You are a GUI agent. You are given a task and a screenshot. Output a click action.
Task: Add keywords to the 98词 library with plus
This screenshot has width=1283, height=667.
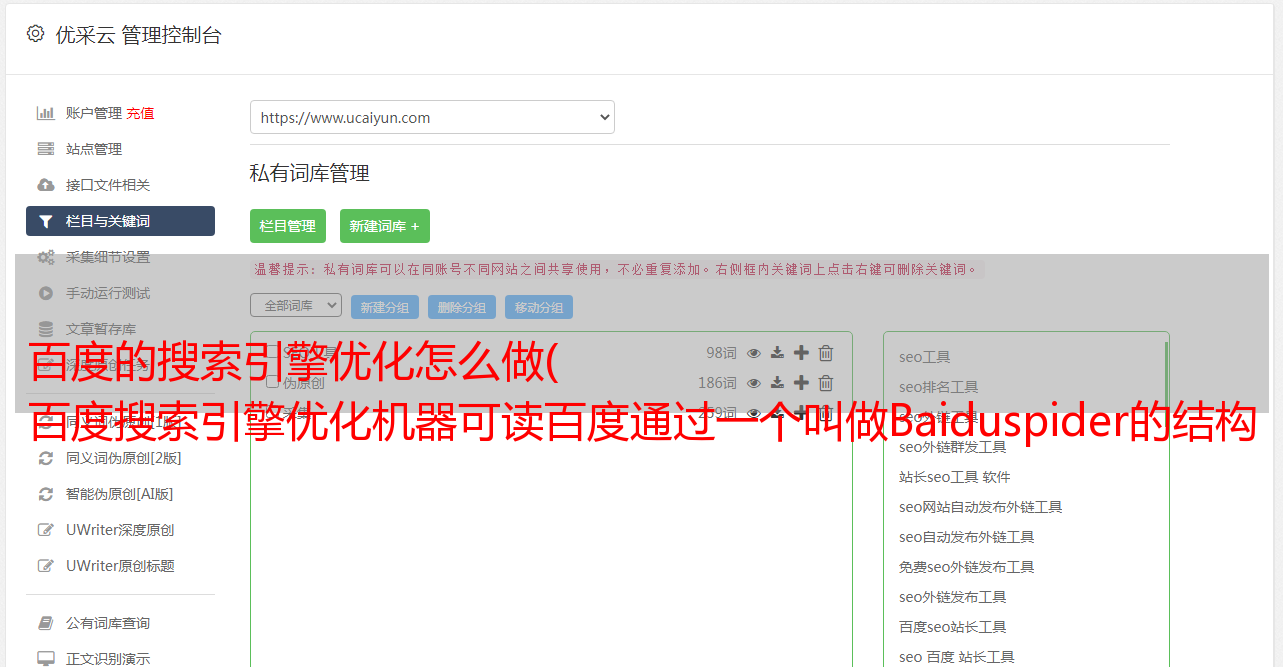801,353
